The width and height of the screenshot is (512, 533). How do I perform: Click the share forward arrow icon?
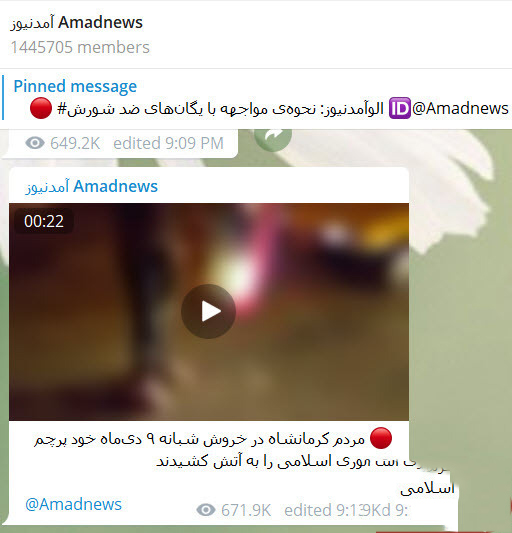coord(273,137)
